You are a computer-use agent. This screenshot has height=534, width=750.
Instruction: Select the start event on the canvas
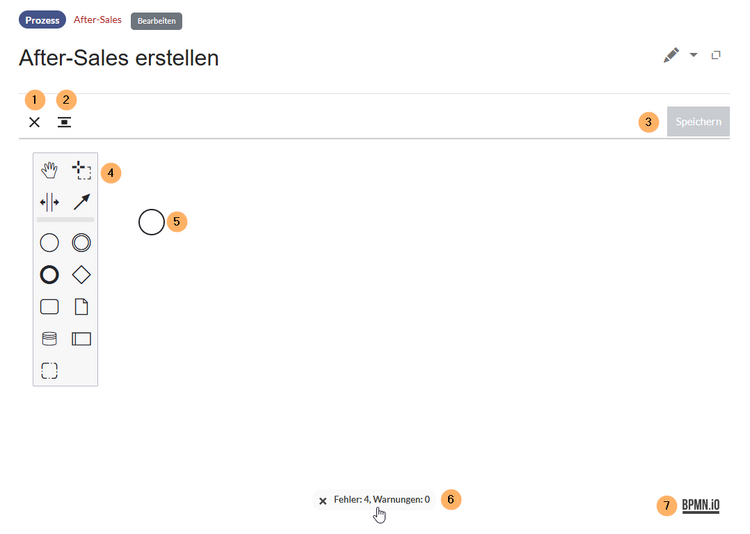(151, 222)
